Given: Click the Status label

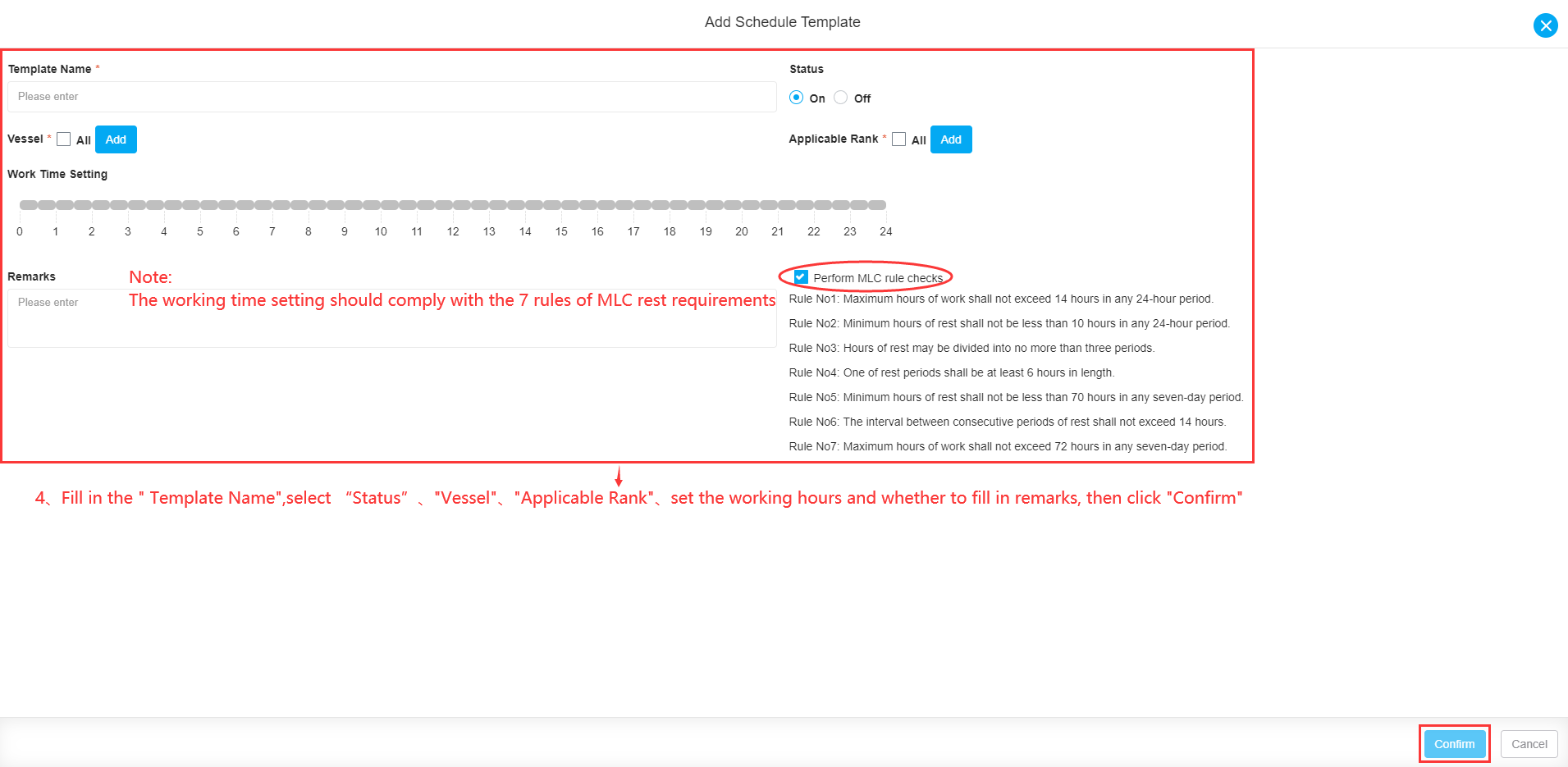Looking at the screenshot, I should coord(807,69).
